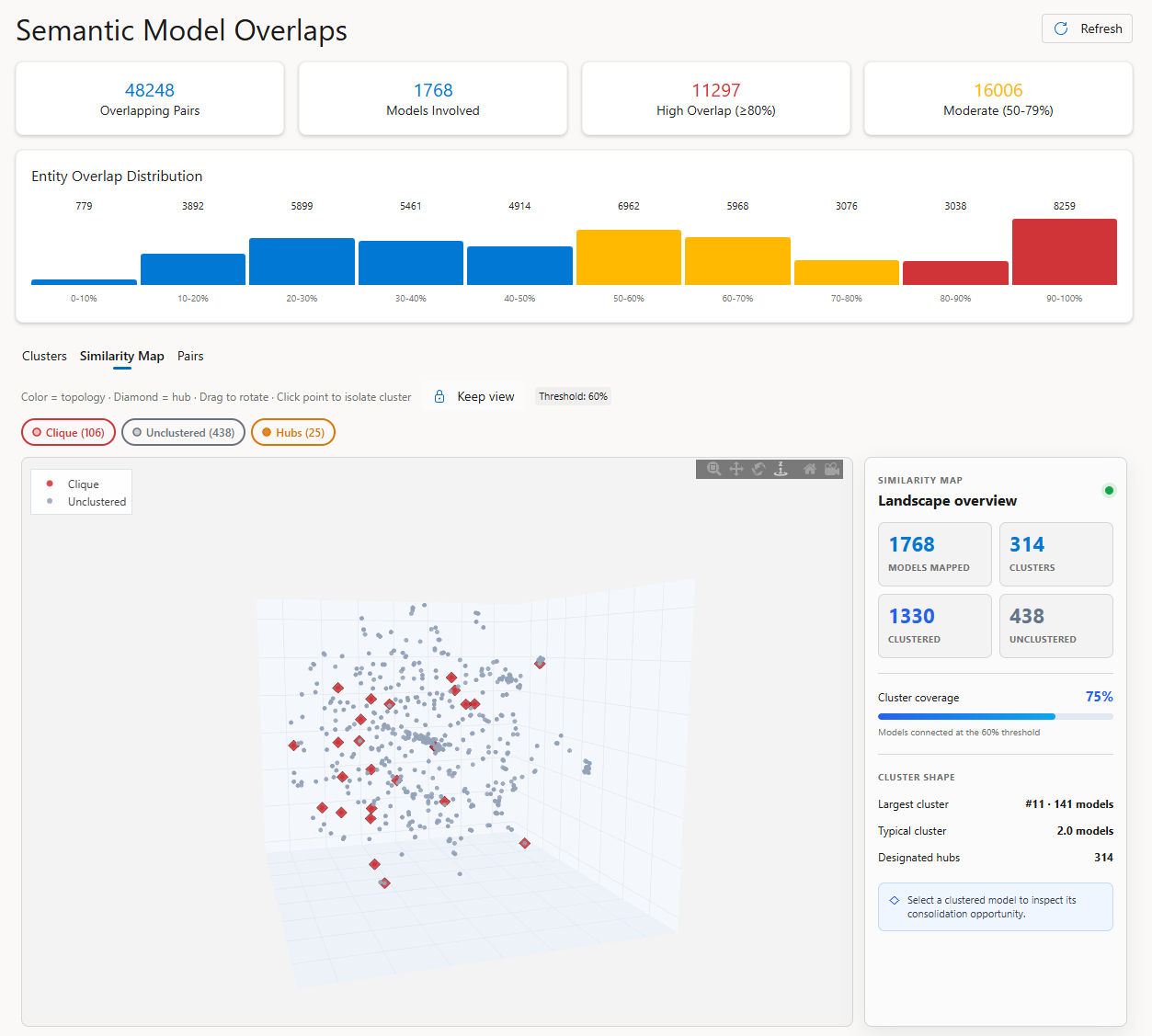Image resolution: width=1152 pixels, height=1036 pixels.
Task: Click the Refresh button
Action: tap(1087, 28)
